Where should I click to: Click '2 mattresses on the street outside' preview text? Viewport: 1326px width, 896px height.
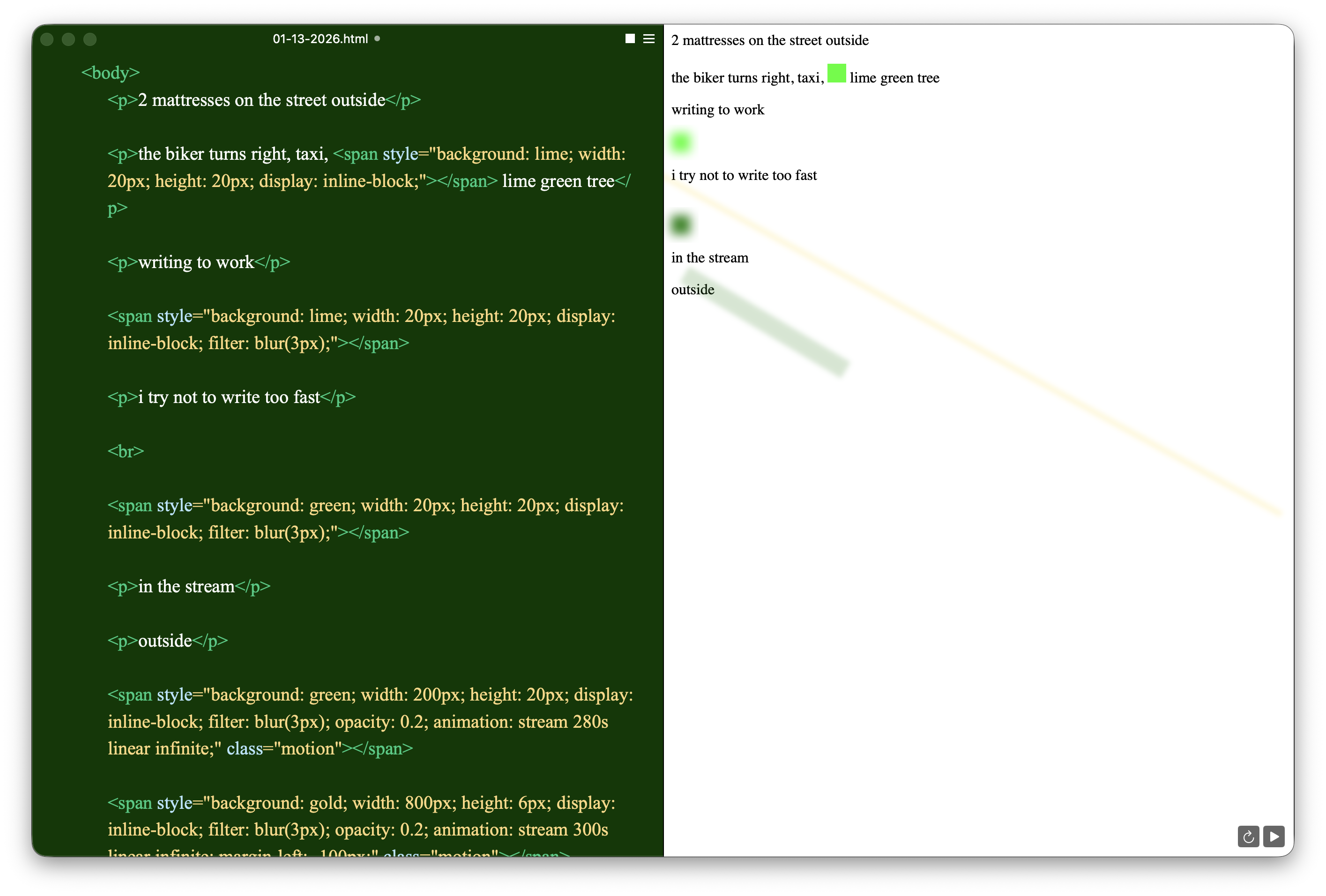tap(769, 40)
